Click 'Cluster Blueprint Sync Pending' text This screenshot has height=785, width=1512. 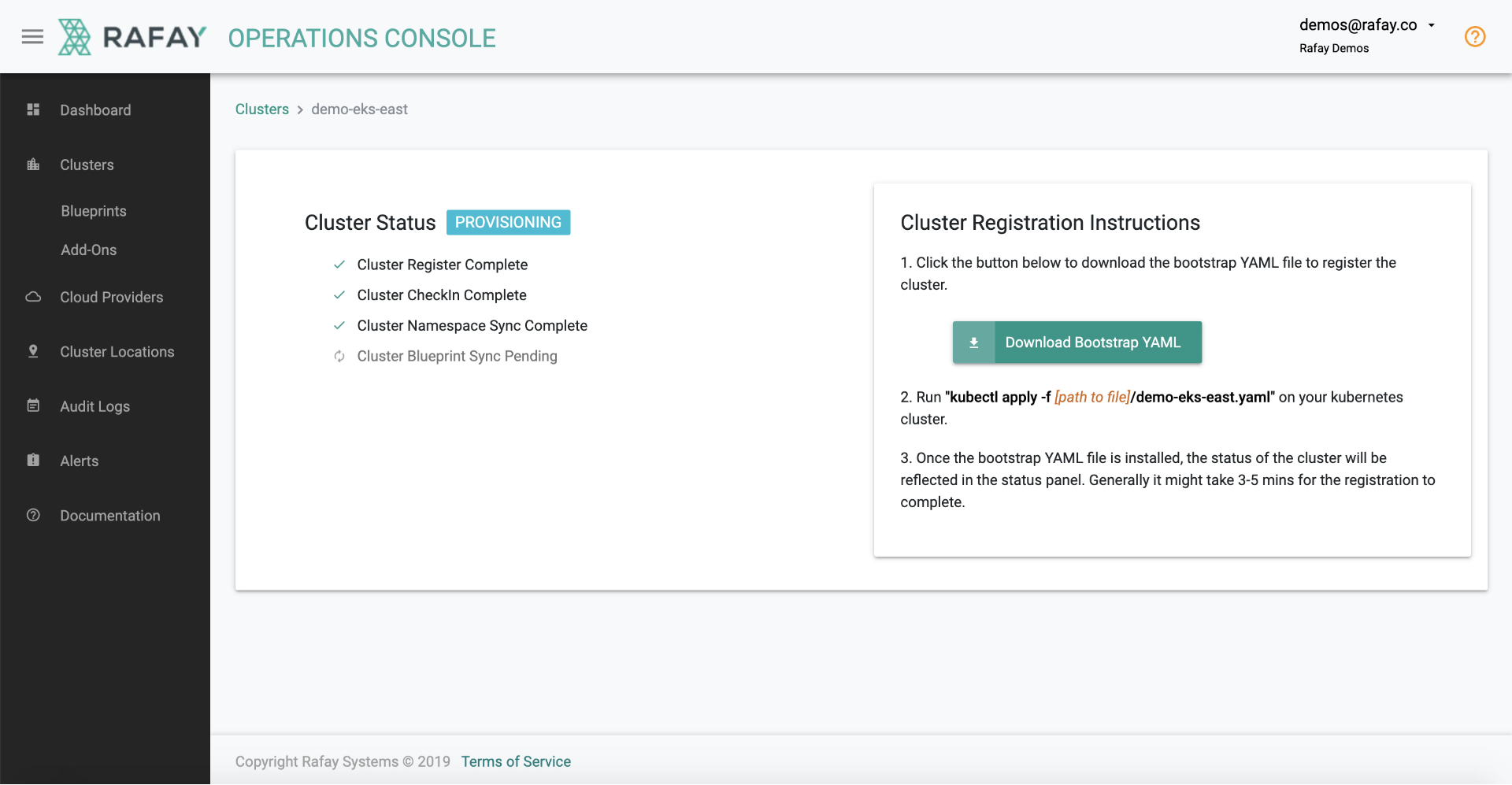point(458,357)
